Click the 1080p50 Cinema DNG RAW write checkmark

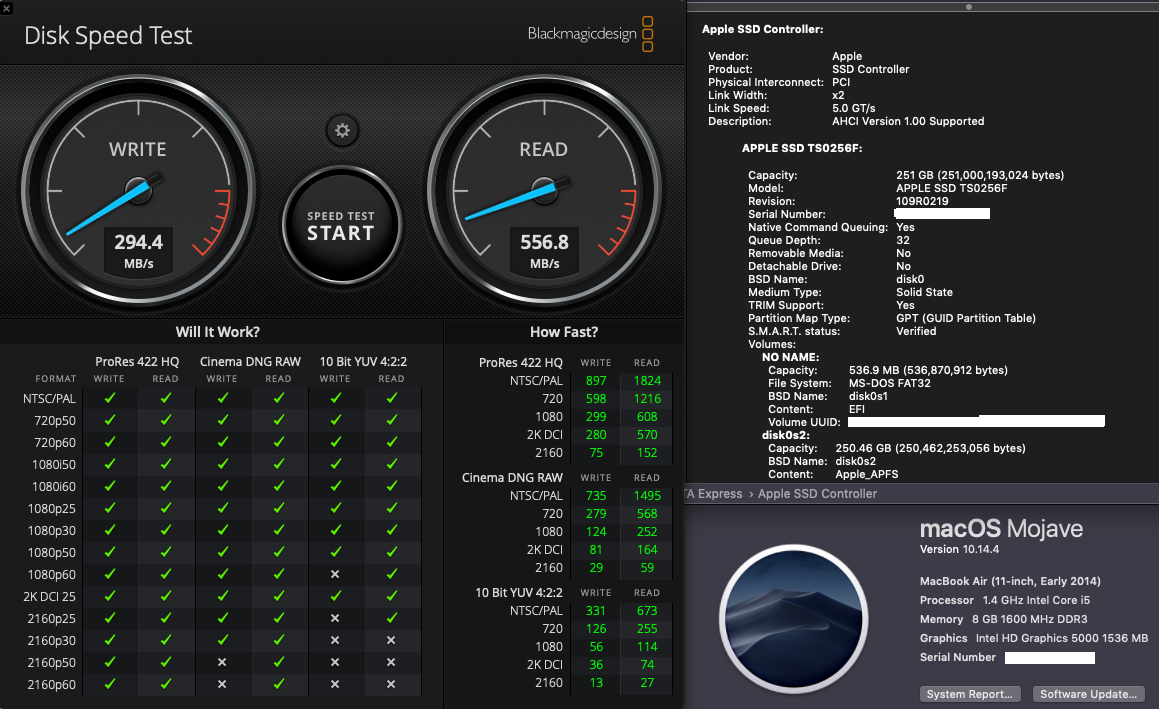click(x=222, y=552)
